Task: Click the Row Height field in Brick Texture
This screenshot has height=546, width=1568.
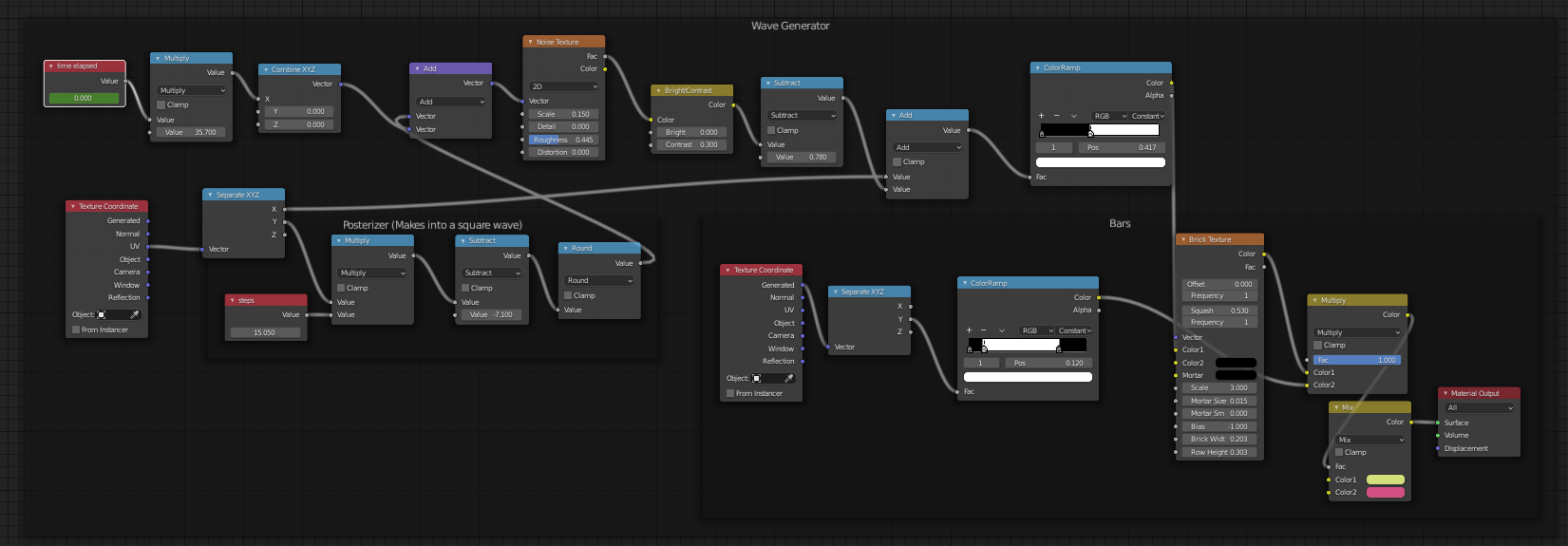Action: click(x=1219, y=452)
